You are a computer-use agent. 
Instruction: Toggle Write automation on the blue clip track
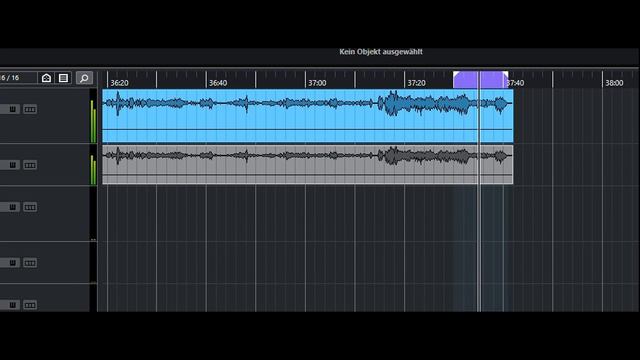click(12, 109)
